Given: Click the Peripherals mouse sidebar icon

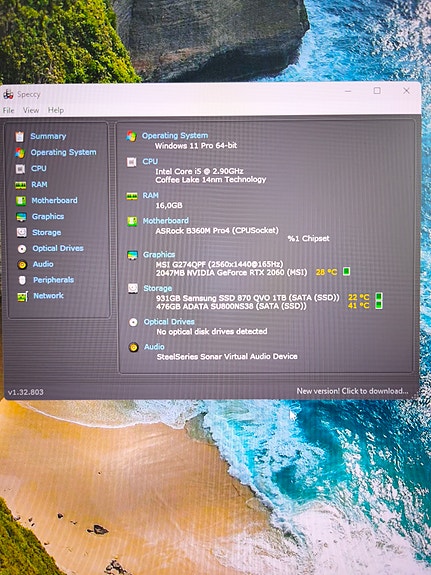Looking at the screenshot, I should point(22,281).
